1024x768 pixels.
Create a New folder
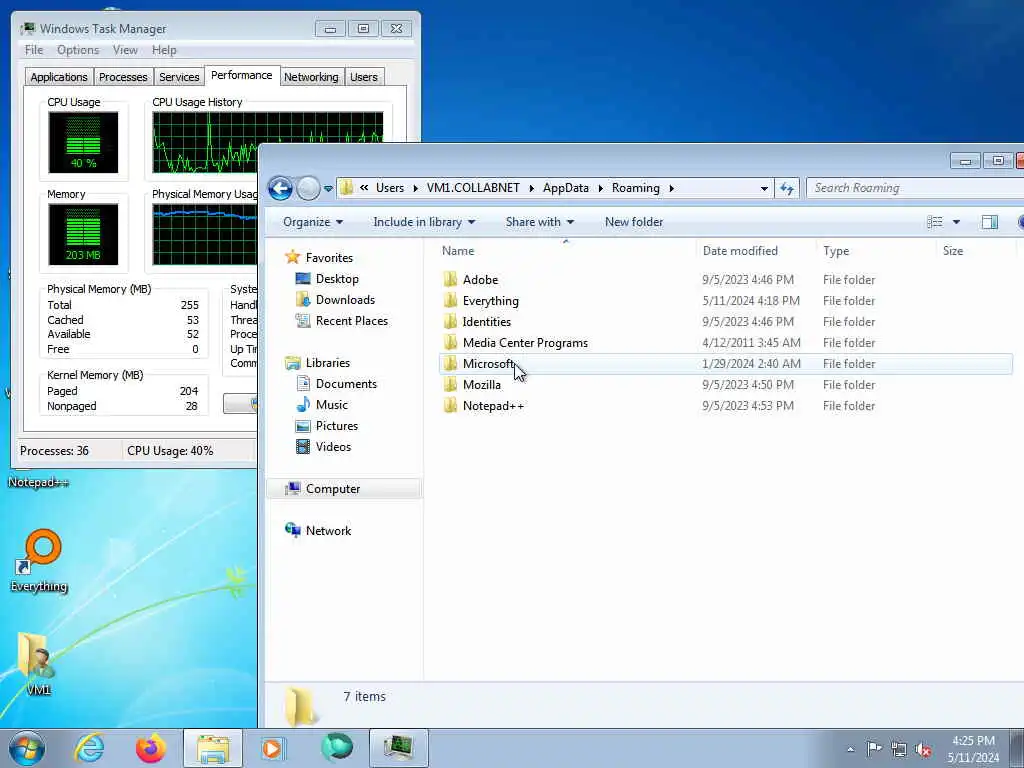tap(633, 222)
